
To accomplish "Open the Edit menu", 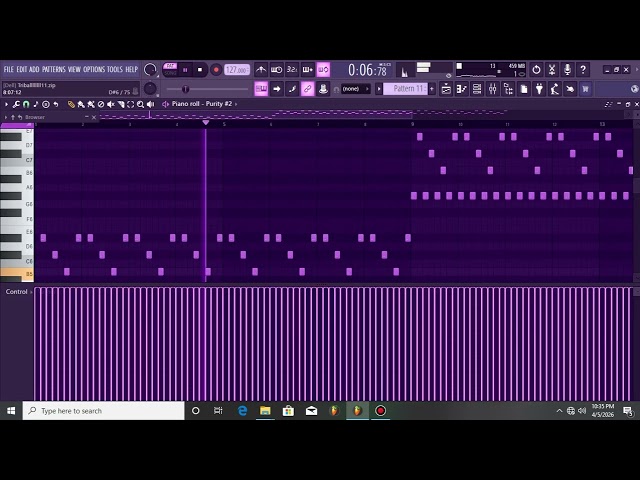I will pos(22,69).
